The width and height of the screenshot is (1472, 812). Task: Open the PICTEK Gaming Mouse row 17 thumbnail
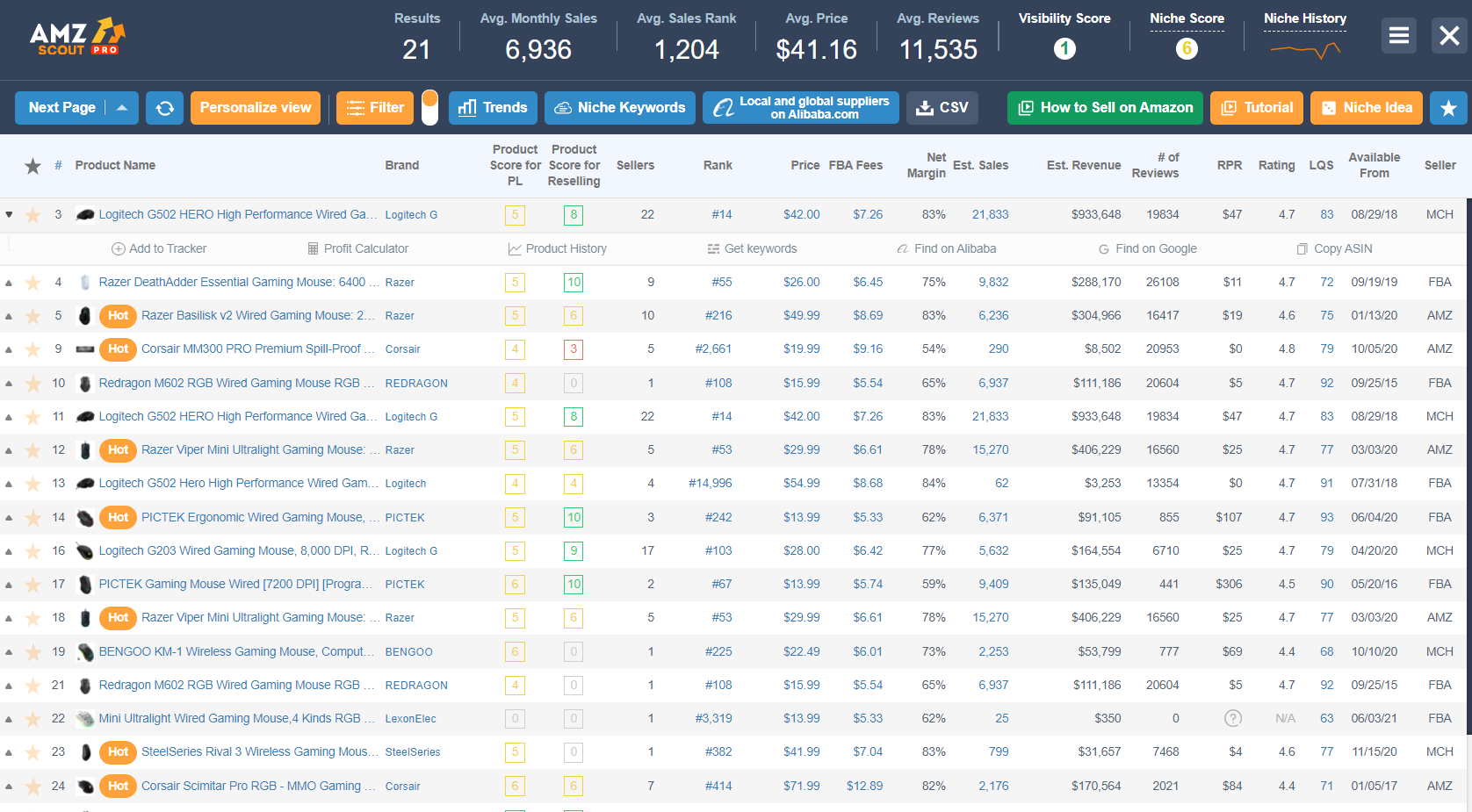pyautogui.click(x=85, y=585)
